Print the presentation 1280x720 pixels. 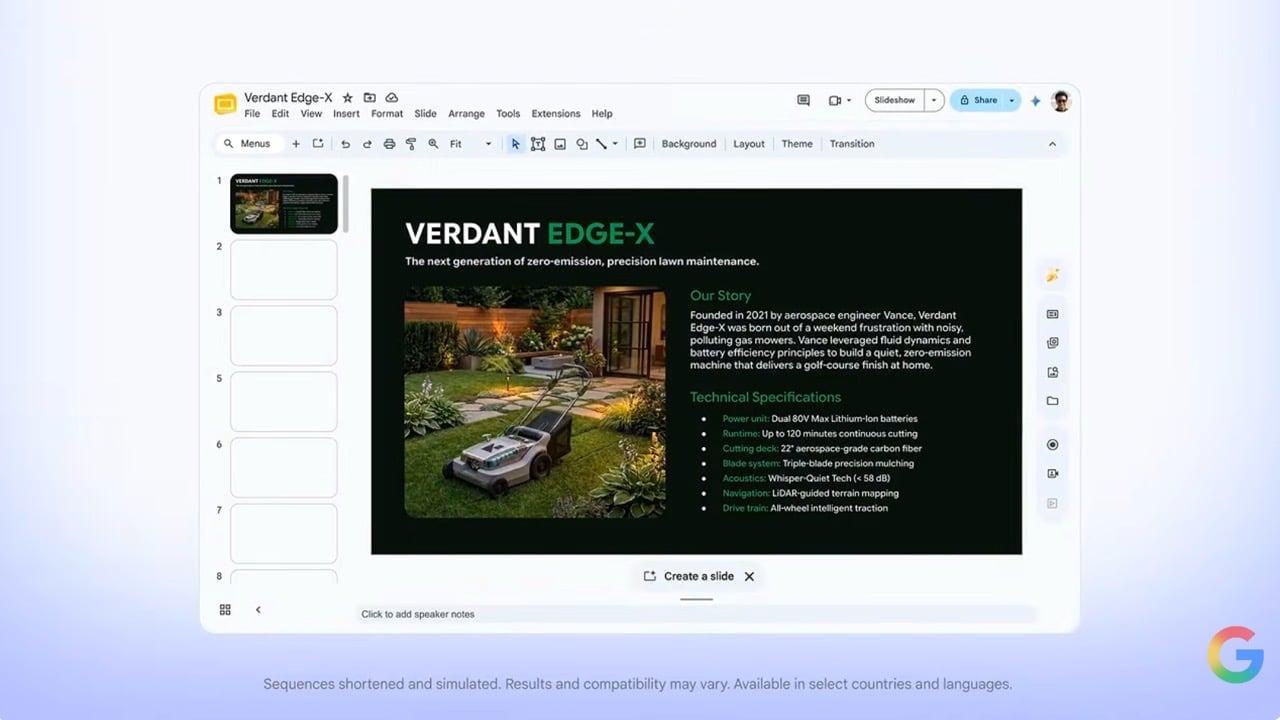389,144
